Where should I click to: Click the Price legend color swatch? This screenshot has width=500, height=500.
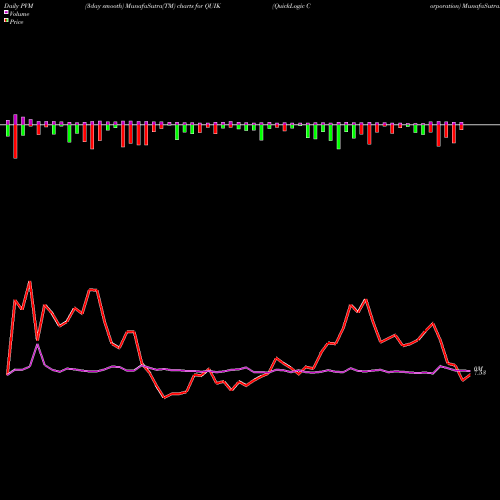tap(6, 20)
